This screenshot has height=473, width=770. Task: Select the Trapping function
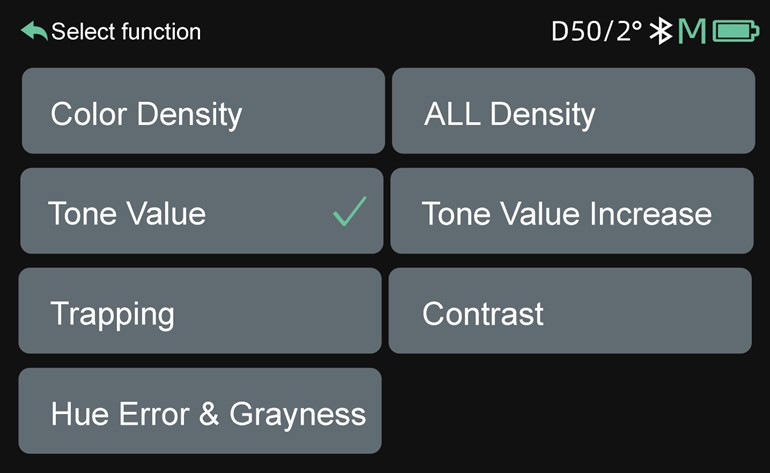(x=200, y=311)
